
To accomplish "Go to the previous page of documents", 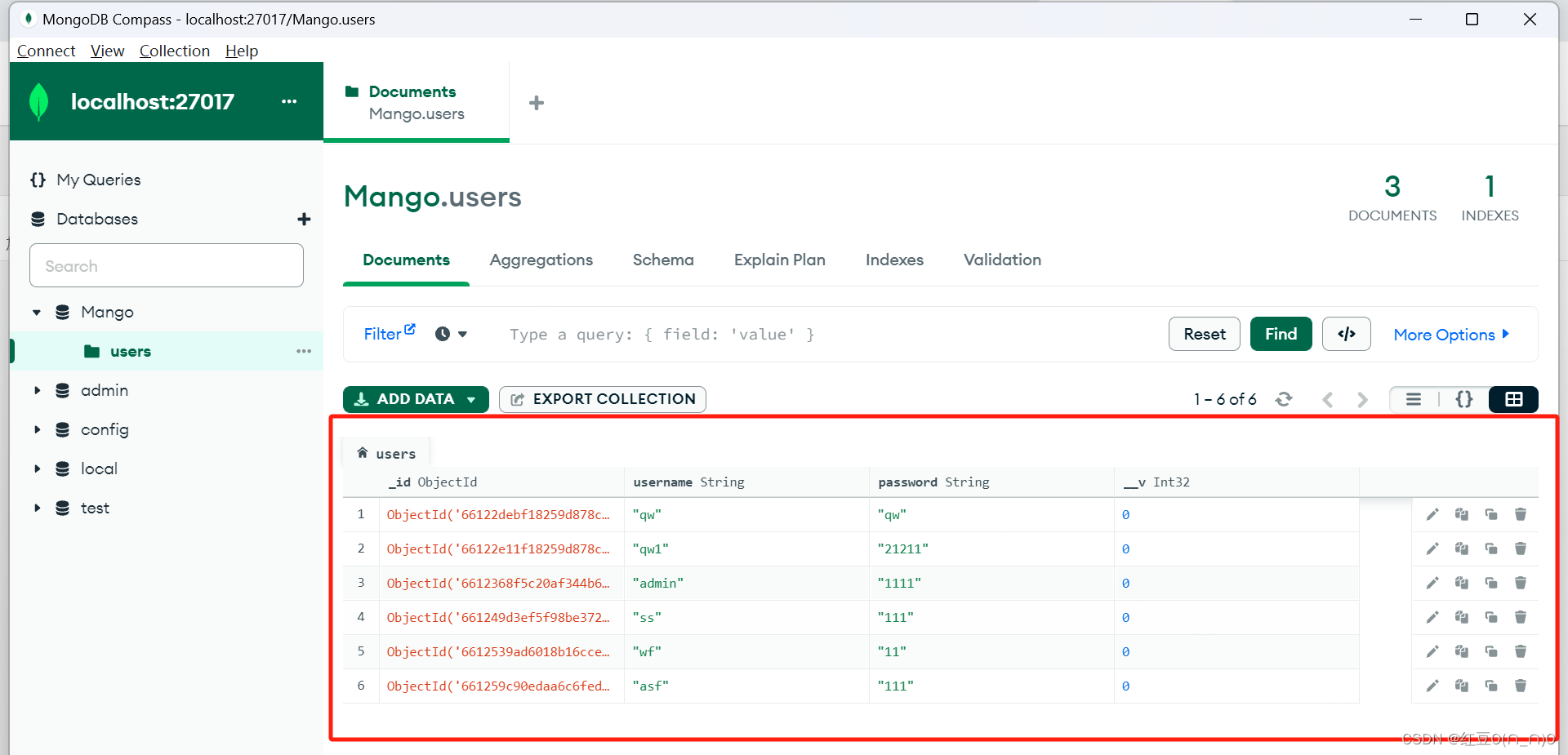I will (1328, 399).
